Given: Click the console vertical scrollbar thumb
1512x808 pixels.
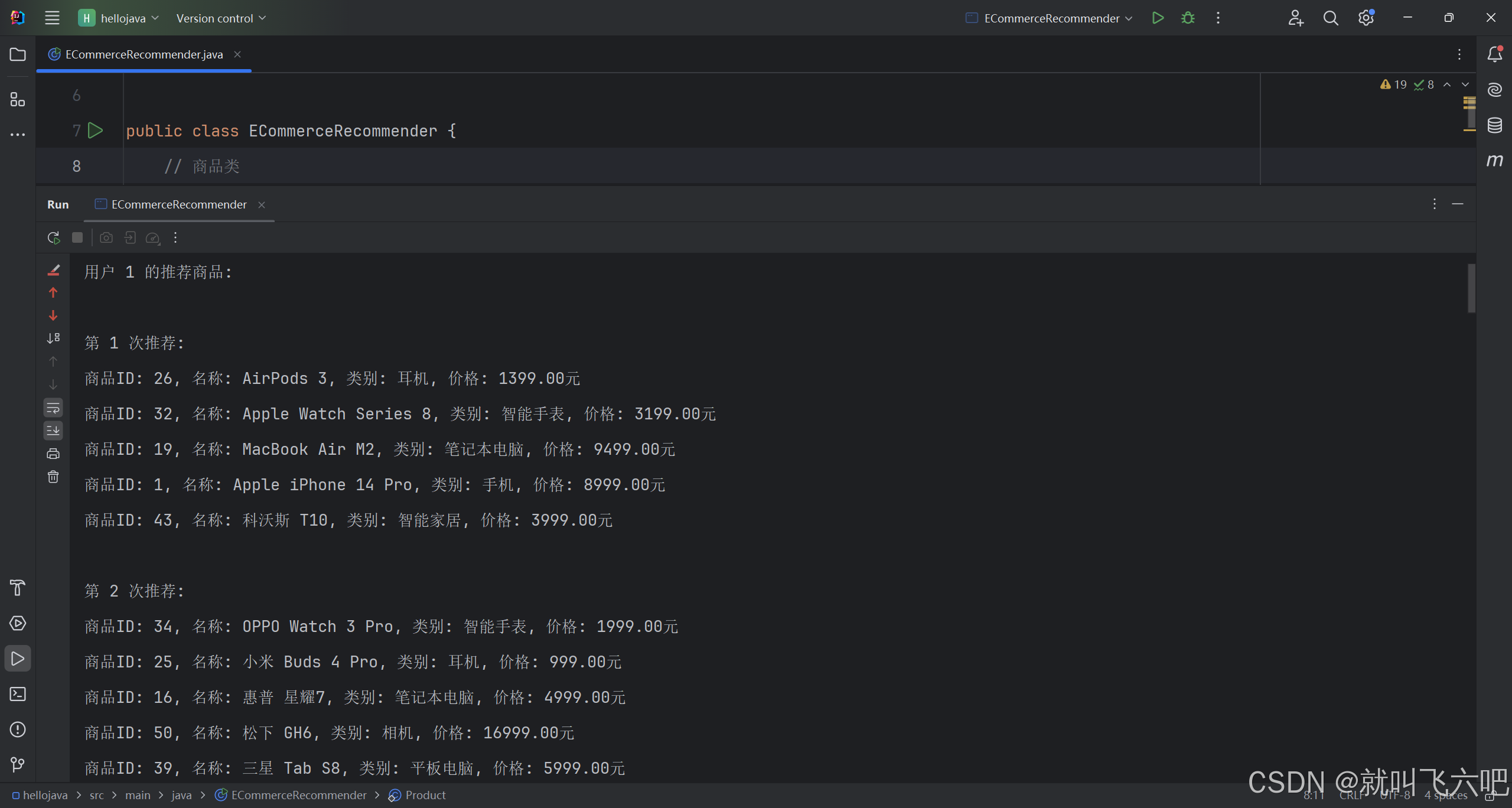Looking at the screenshot, I should click(1471, 288).
